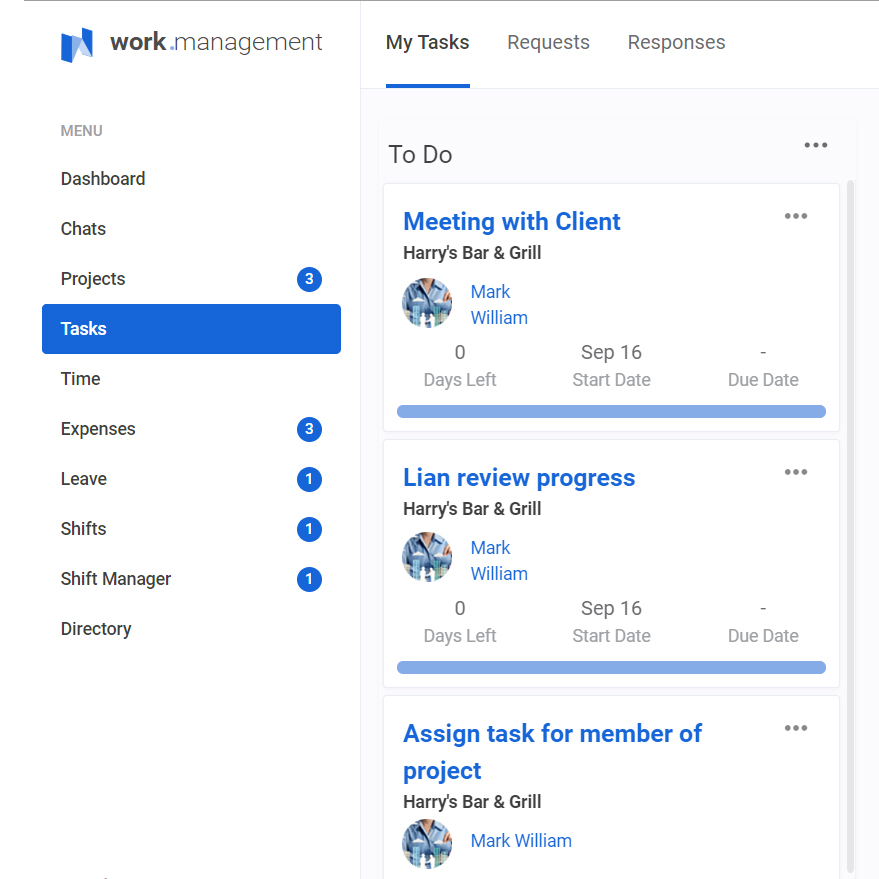The image size is (879, 879).
Task: Click the Projects notification badge
Action: coord(309,280)
